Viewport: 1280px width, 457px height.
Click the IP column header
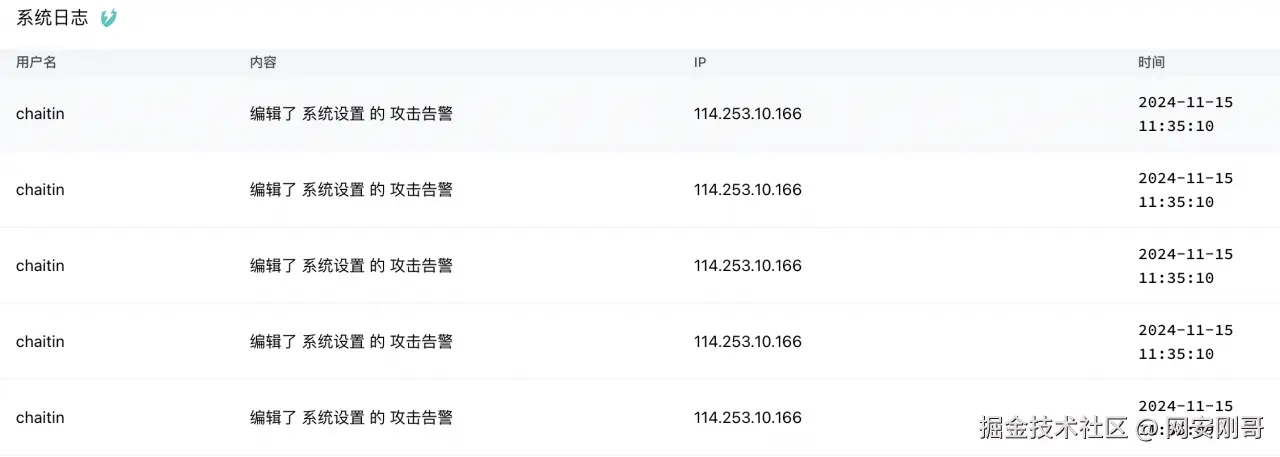tap(700, 62)
